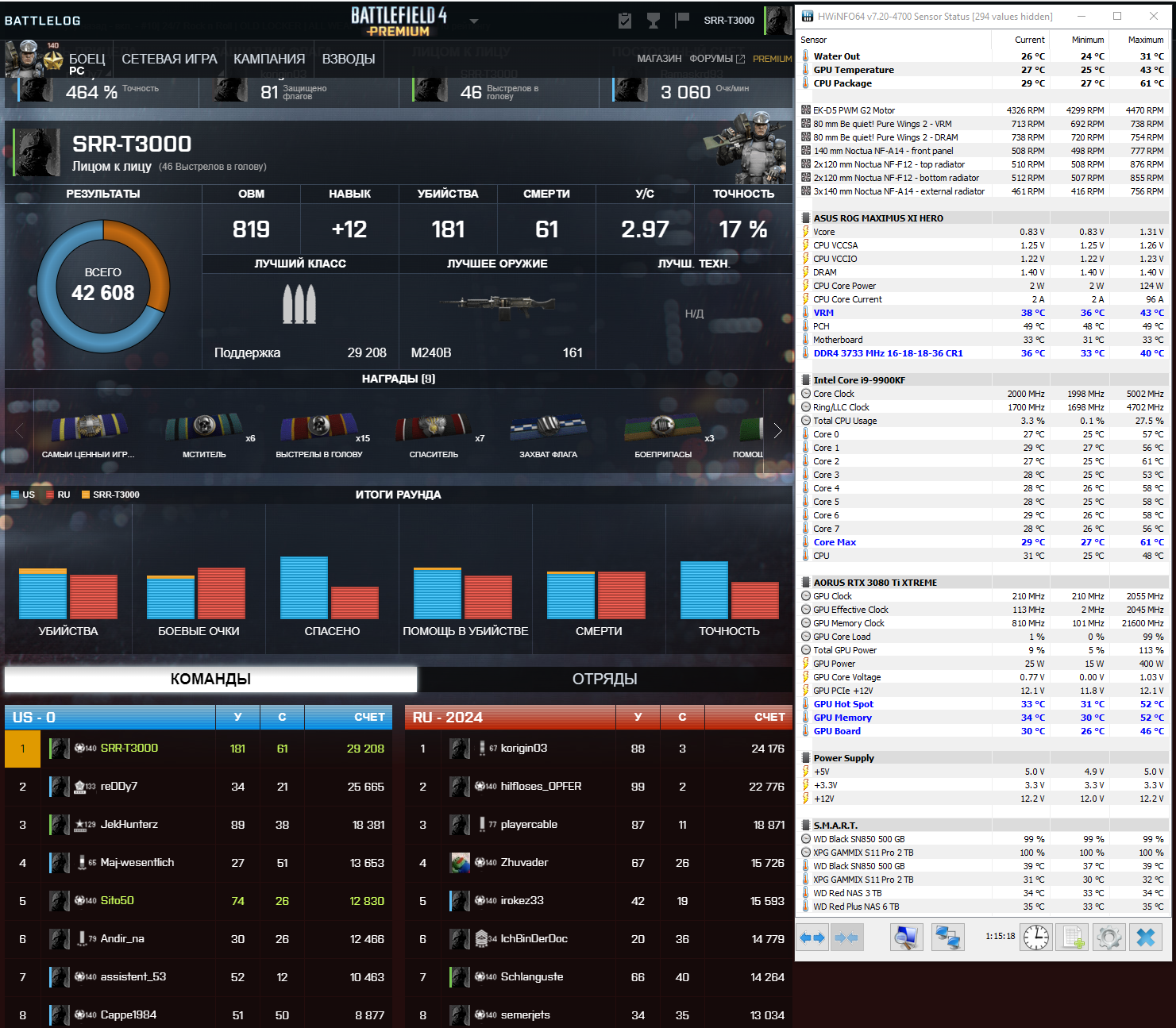Open the SRR-T3000 profile avatar in header
Image resolution: width=1176 pixels, height=1028 pixels.
(x=777, y=21)
